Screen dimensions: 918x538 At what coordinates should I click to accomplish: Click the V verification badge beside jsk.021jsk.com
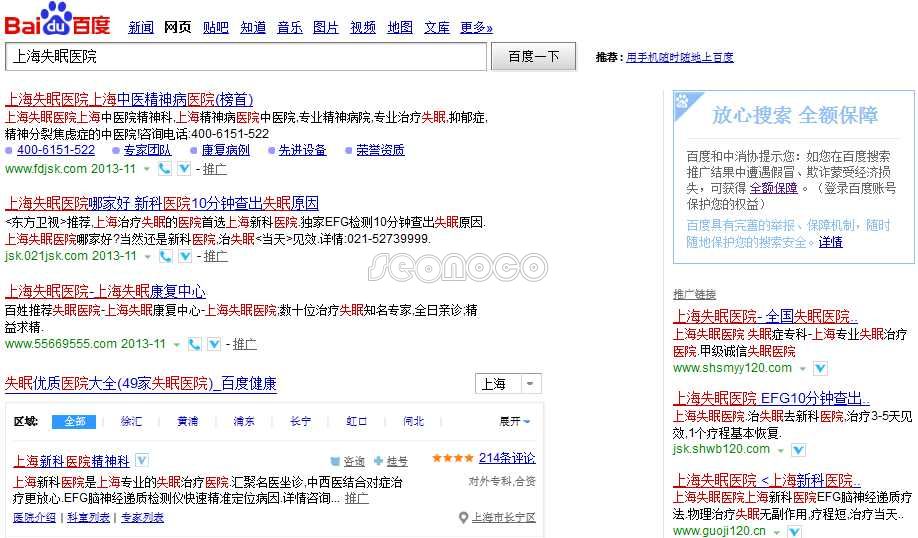pyautogui.click(x=184, y=255)
